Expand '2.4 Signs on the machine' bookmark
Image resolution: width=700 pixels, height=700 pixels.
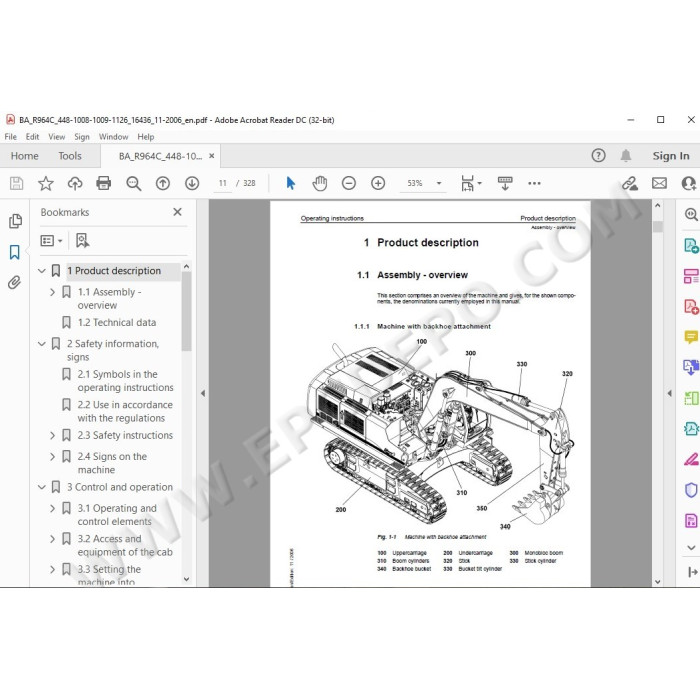click(x=52, y=457)
